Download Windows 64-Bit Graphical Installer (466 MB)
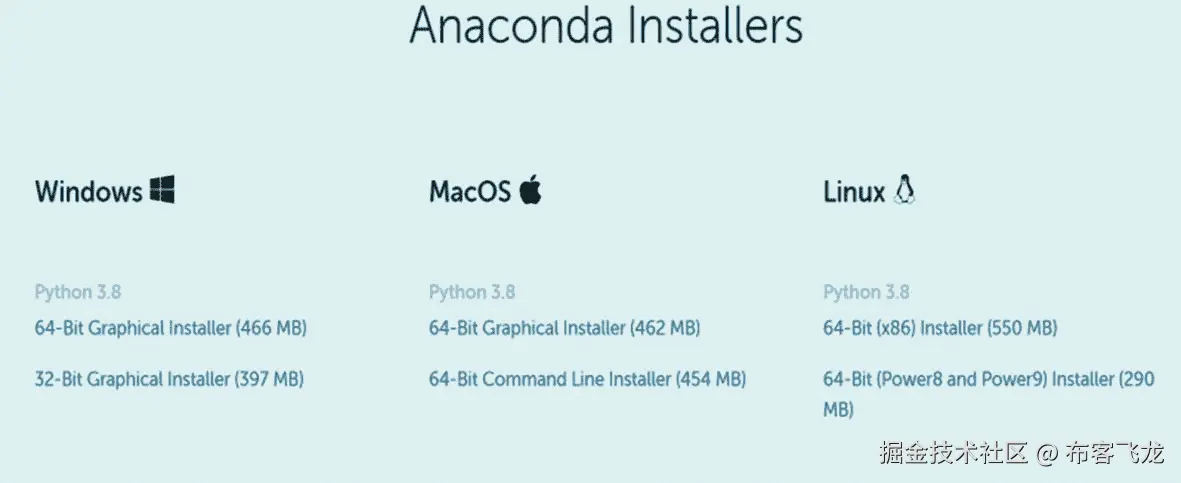The height and width of the screenshot is (483, 1181). point(171,329)
